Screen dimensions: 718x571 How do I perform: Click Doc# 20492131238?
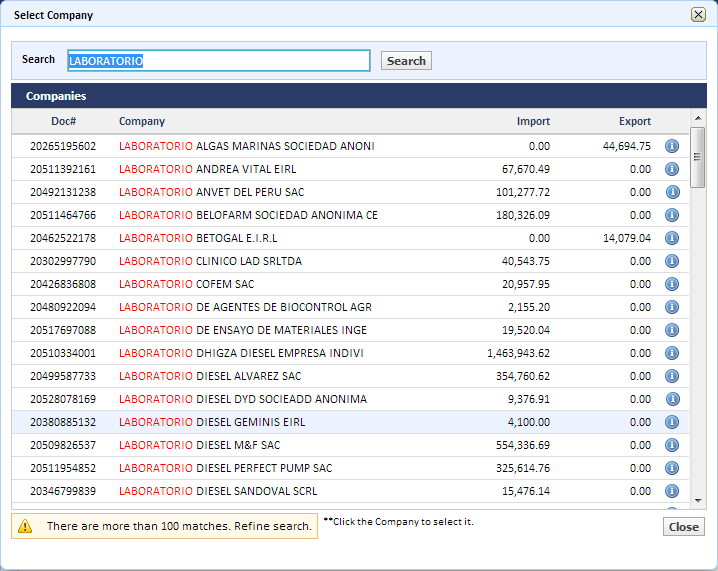point(63,192)
